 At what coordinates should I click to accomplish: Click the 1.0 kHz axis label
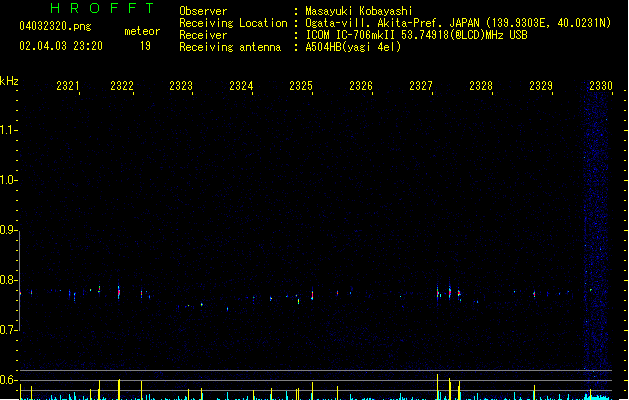coord(8,180)
